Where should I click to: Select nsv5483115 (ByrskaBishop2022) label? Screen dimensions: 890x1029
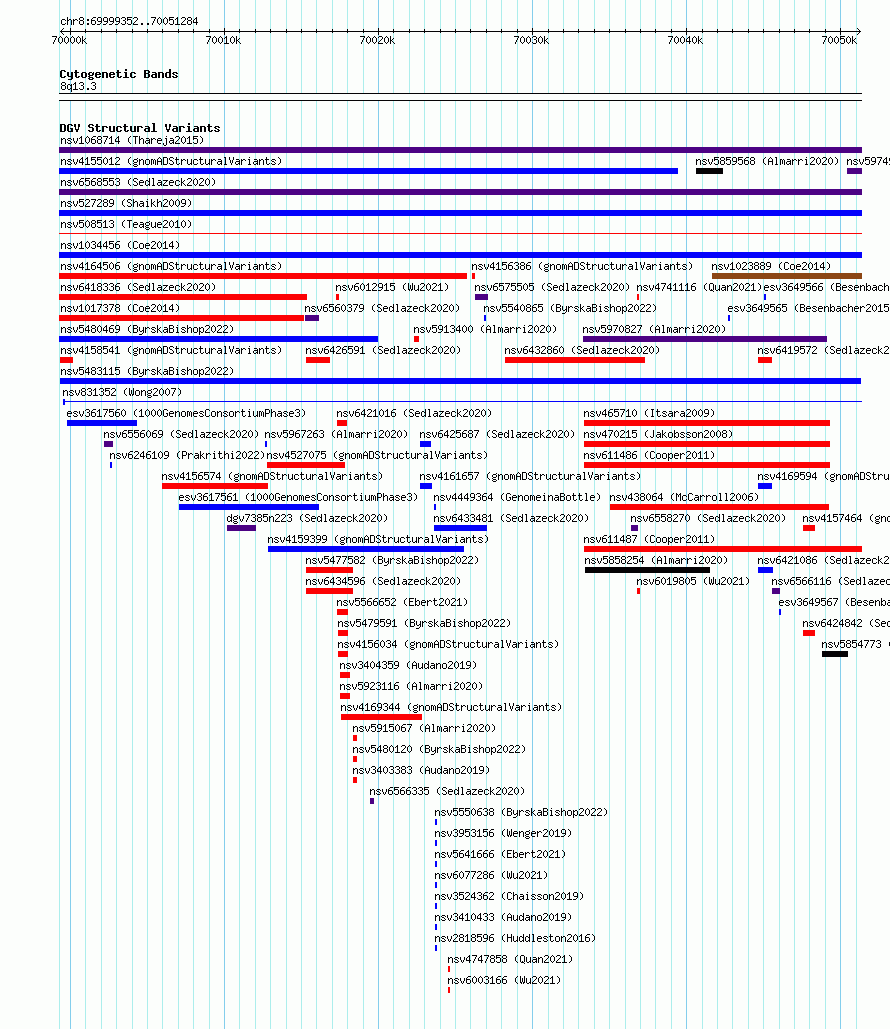(x=147, y=371)
